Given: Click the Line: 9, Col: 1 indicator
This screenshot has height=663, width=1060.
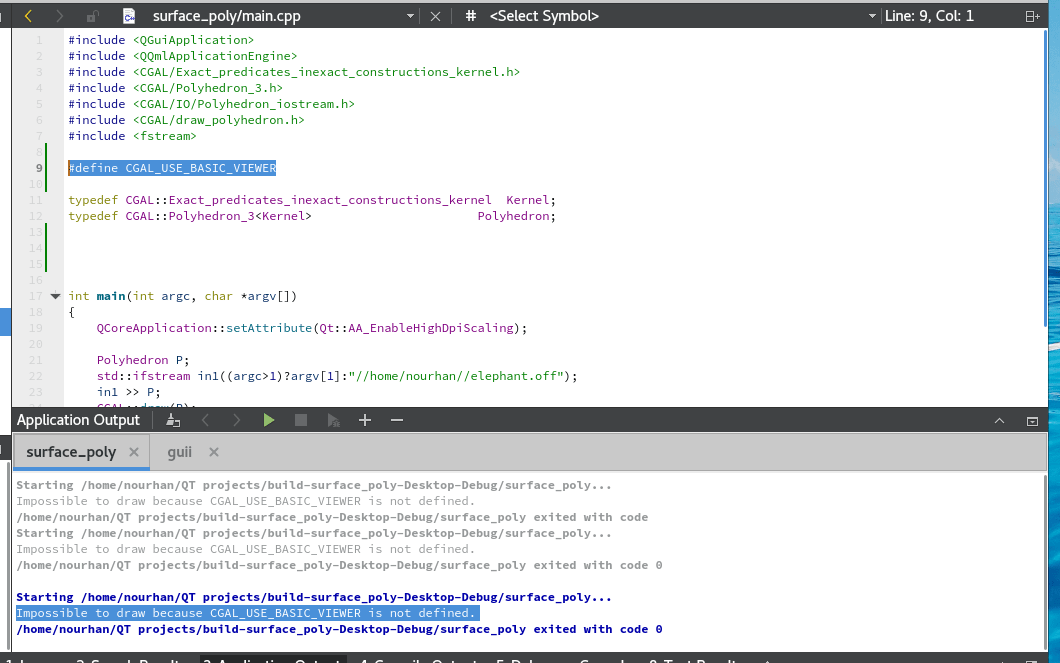Looking at the screenshot, I should pos(930,16).
